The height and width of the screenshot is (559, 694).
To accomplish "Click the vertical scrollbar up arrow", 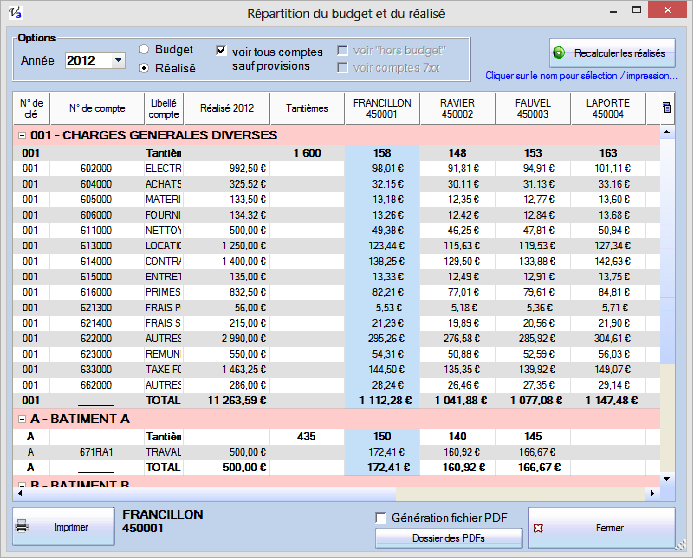I will (x=667, y=132).
